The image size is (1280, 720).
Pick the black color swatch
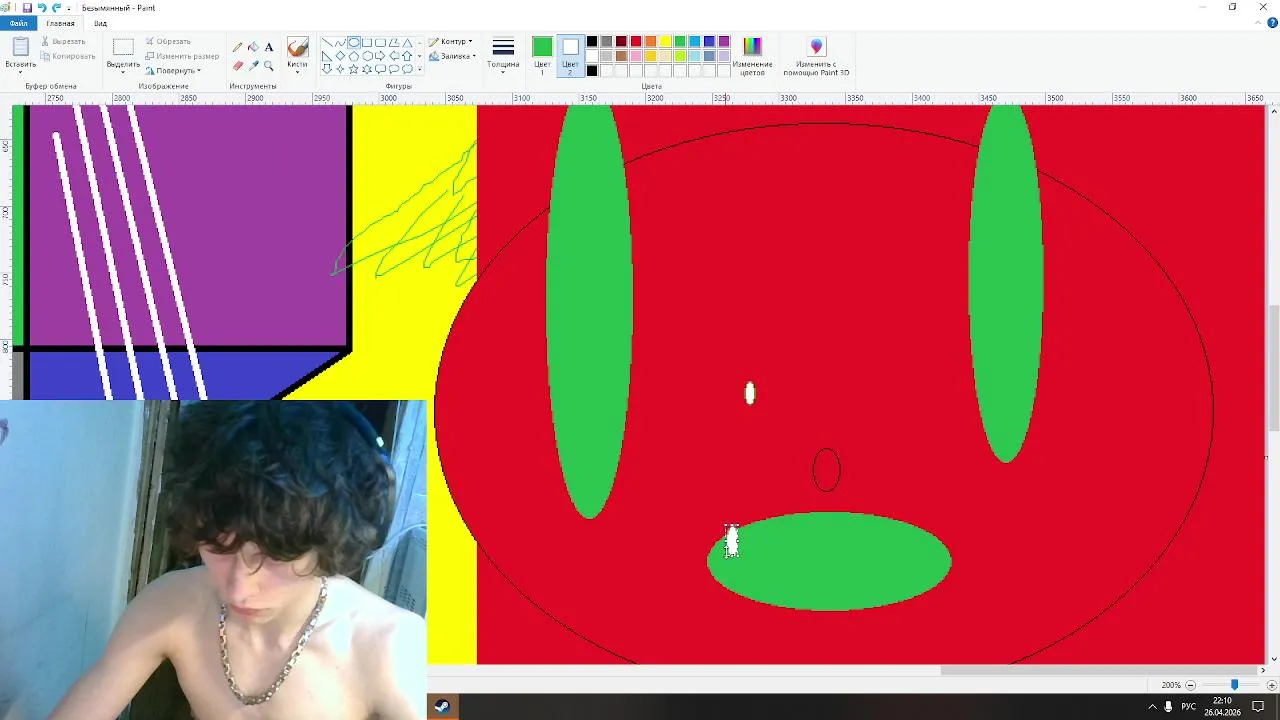pos(592,42)
